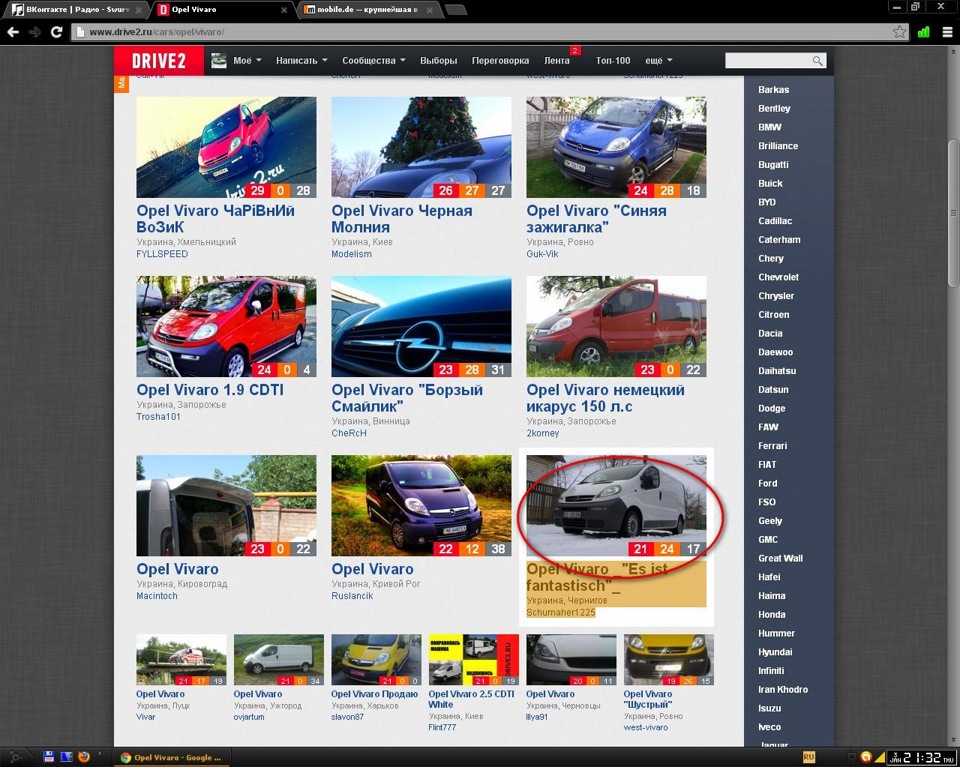The image size is (960, 767).
Task: Open the Топ-100 nav item
Action: [x=613, y=61]
